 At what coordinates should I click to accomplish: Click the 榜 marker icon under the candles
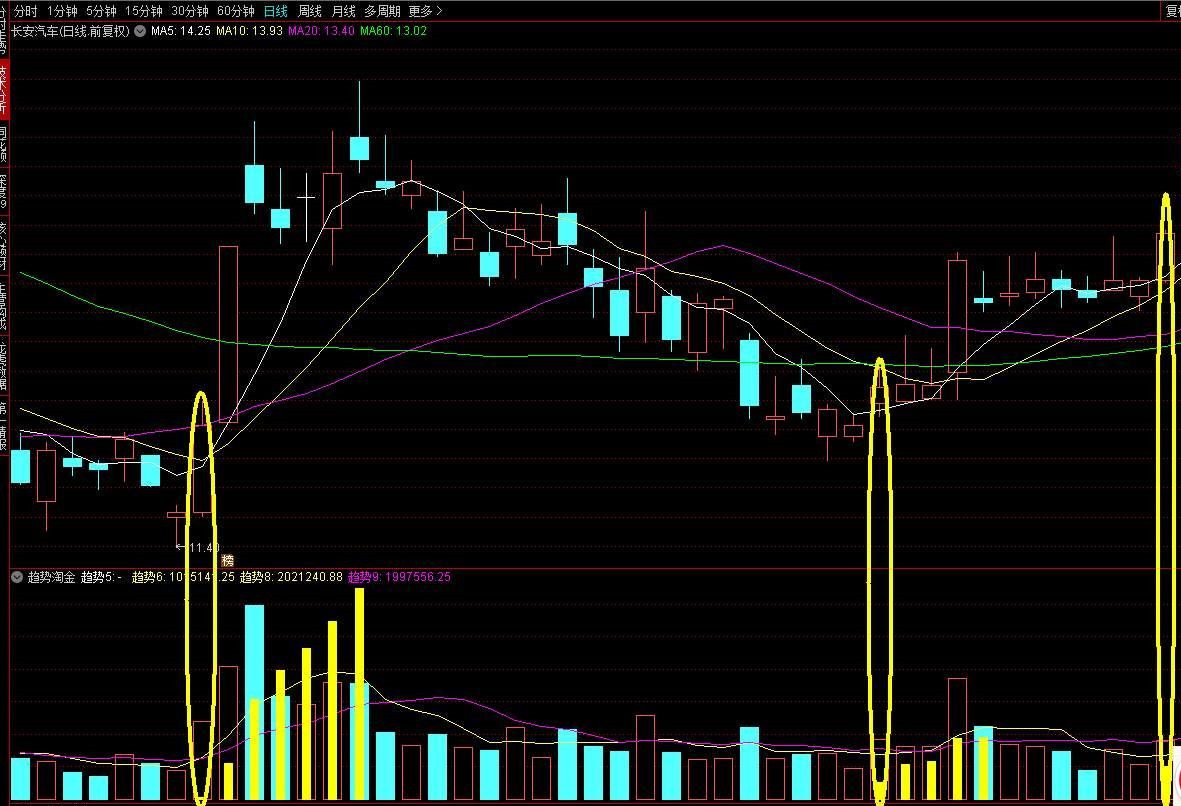(227, 560)
